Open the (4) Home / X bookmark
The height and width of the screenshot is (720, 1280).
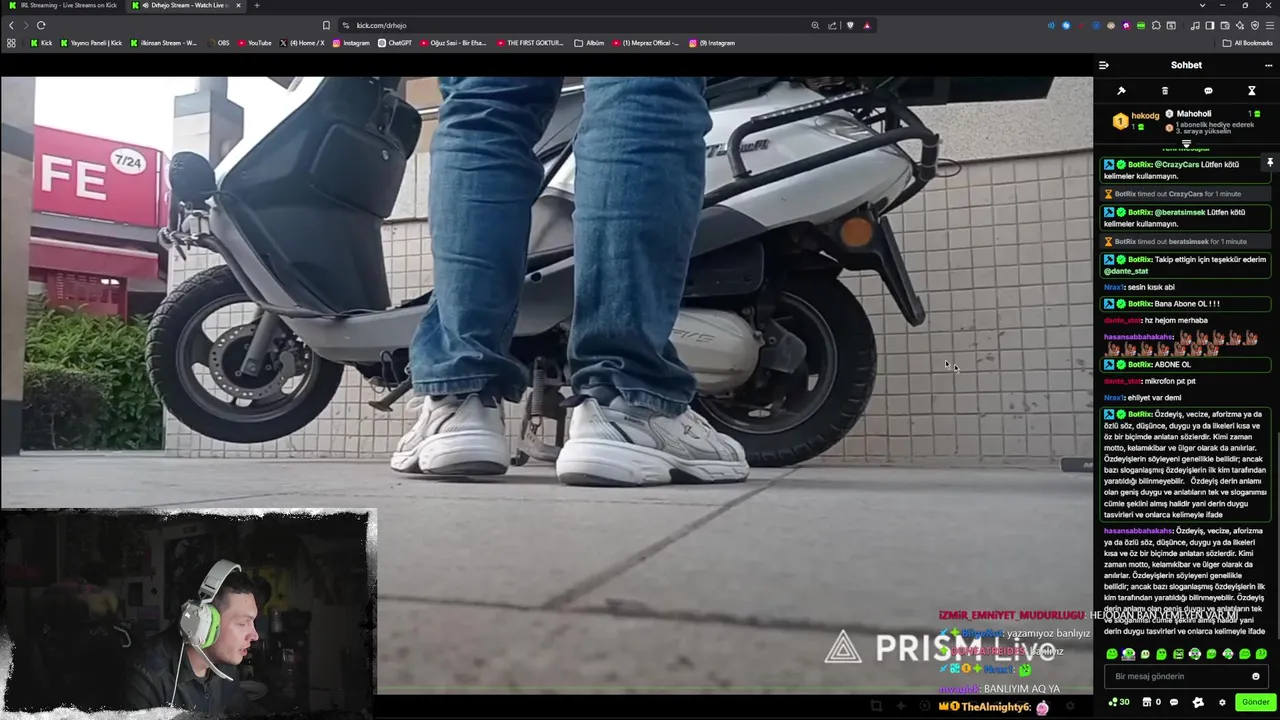[x=302, y=43]
